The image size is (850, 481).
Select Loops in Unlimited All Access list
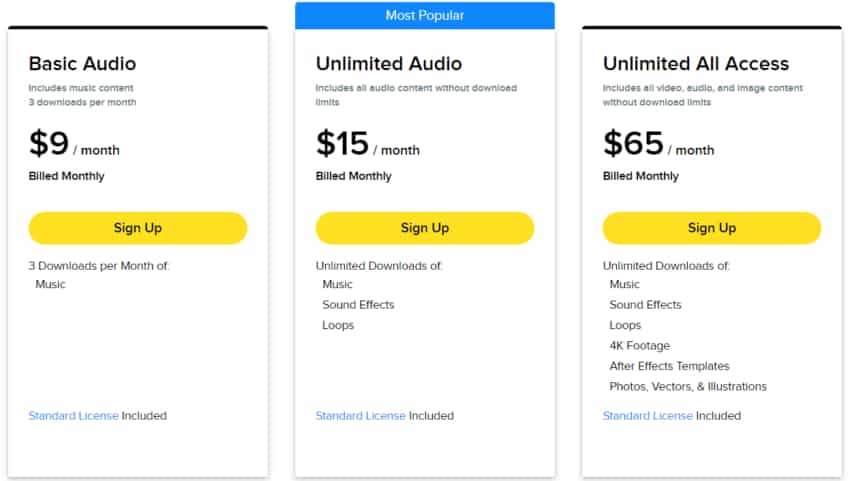(625, 325)
